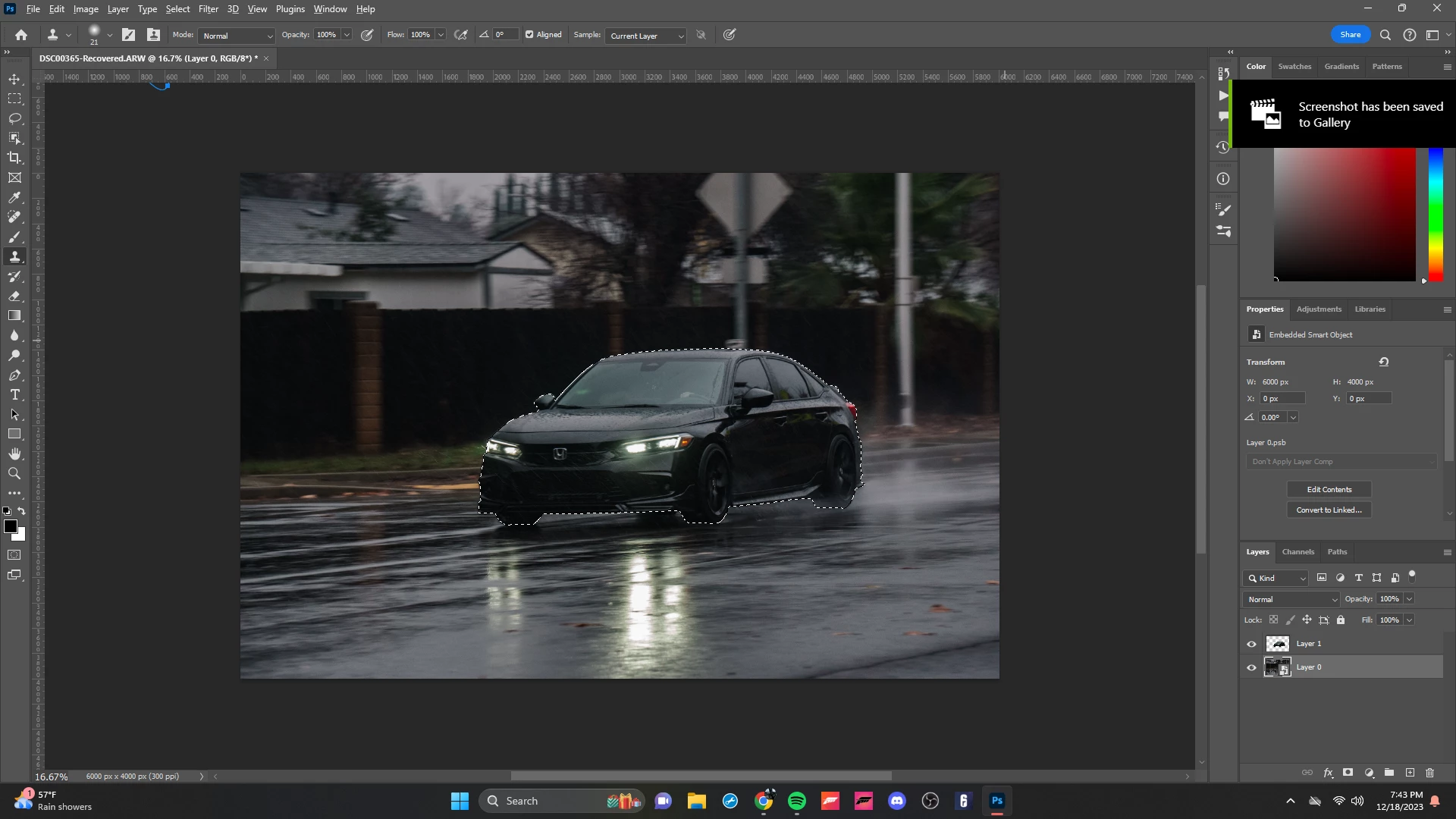1456x819 pixels.
Task: Hide Layer 0 visibility eye
Action: pyautogui.click(x=1251, y=667)
